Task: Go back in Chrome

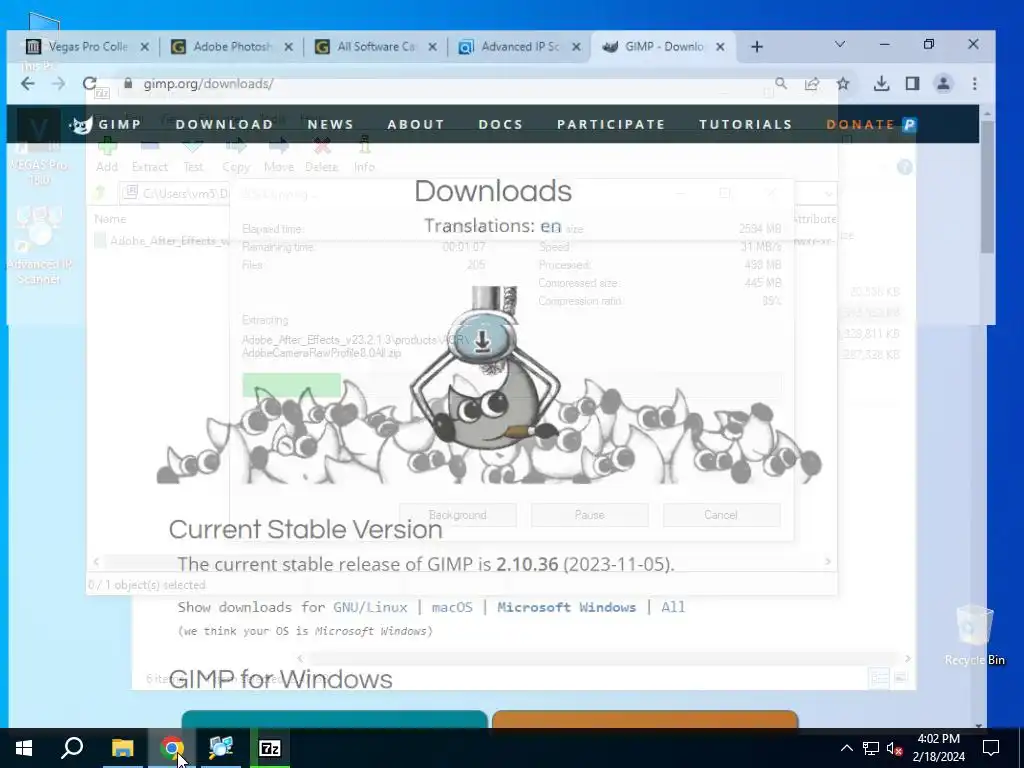Action: [x=27, y=84]
